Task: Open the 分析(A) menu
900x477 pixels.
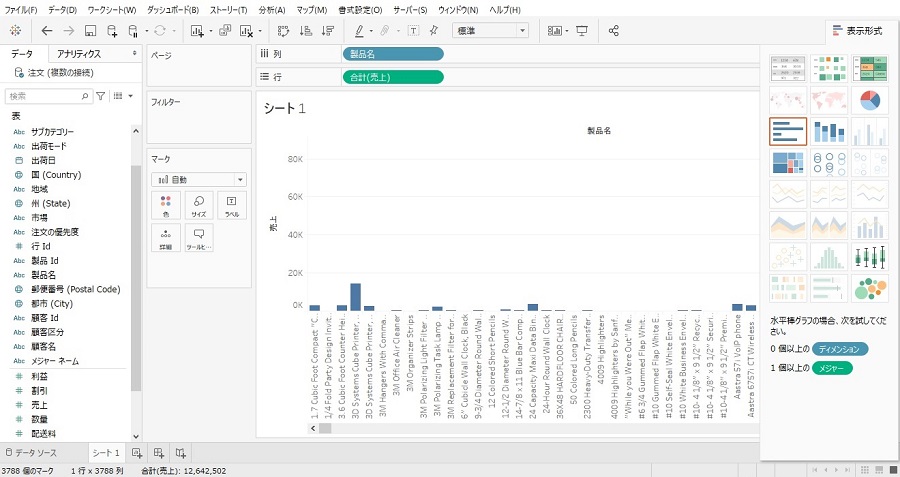Action: point(272,9)
